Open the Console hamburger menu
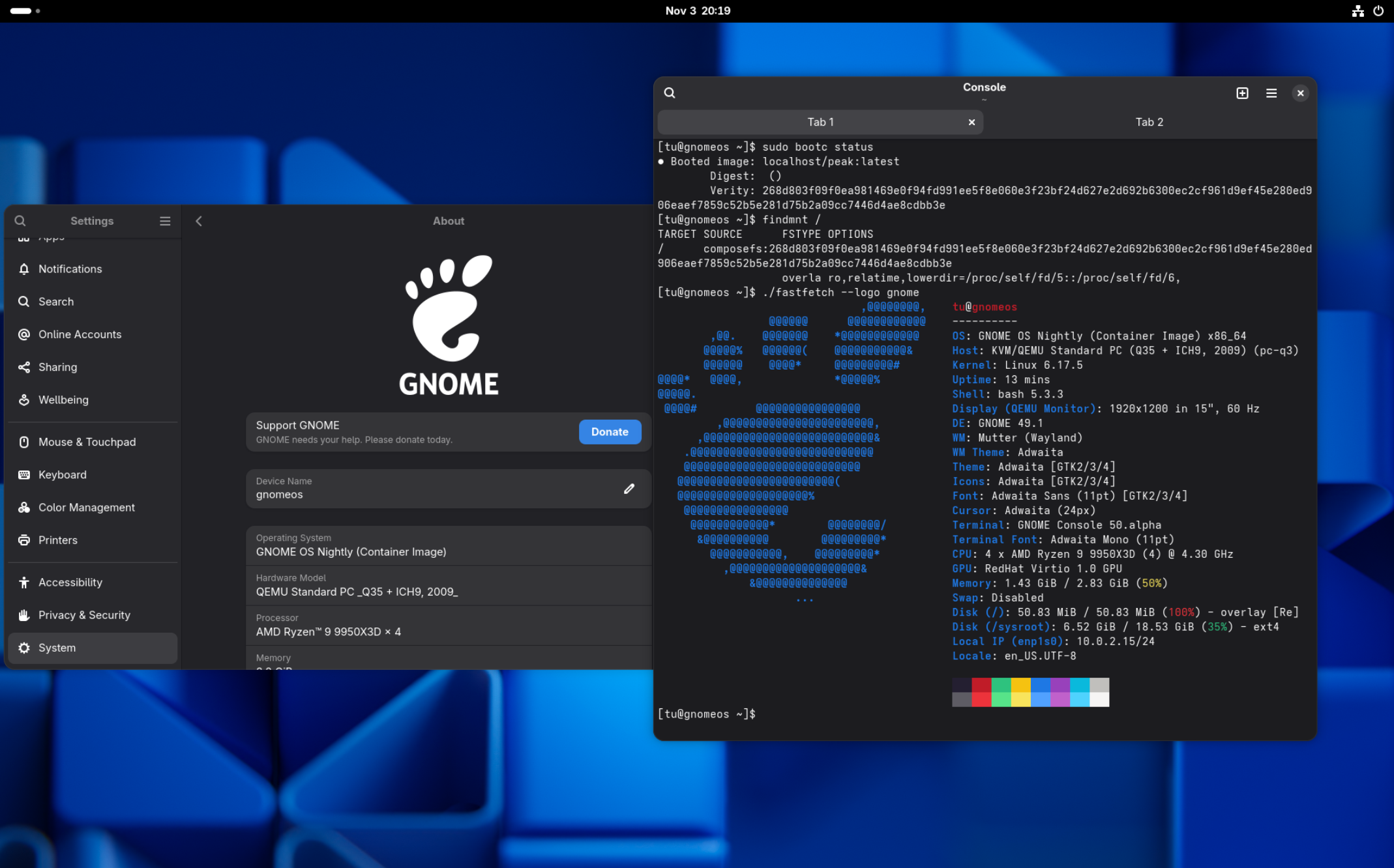 pyautogui.click(x=1271, y=93)
